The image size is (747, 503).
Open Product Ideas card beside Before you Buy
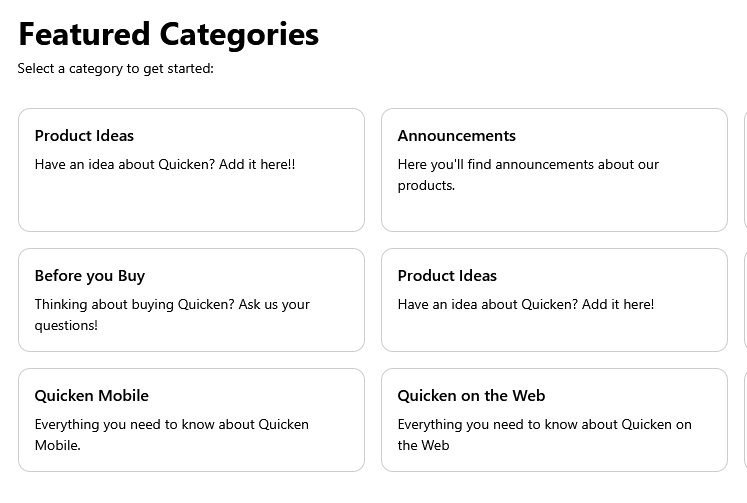[553, 300]
